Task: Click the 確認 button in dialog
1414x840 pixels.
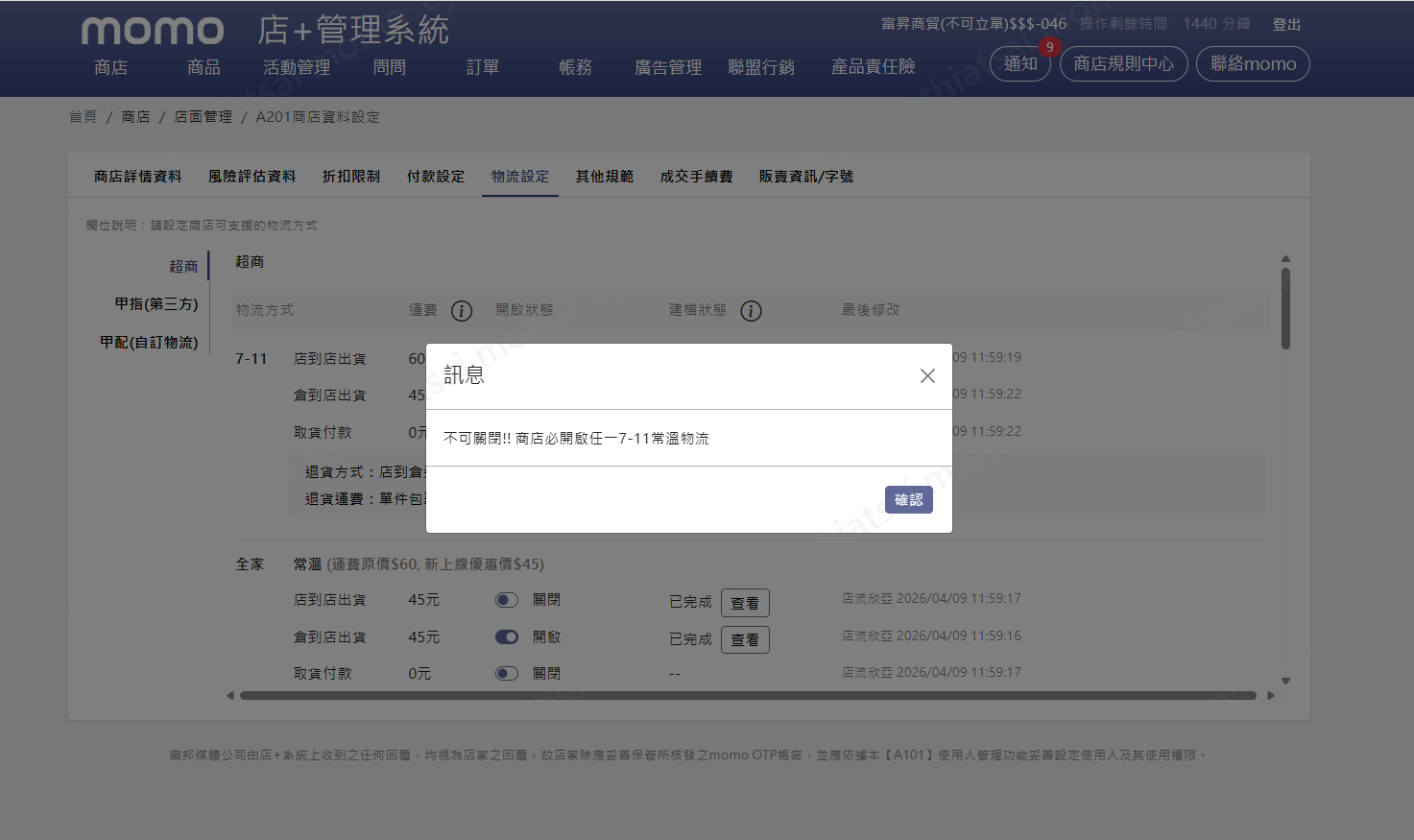Action: coord(908,499)
